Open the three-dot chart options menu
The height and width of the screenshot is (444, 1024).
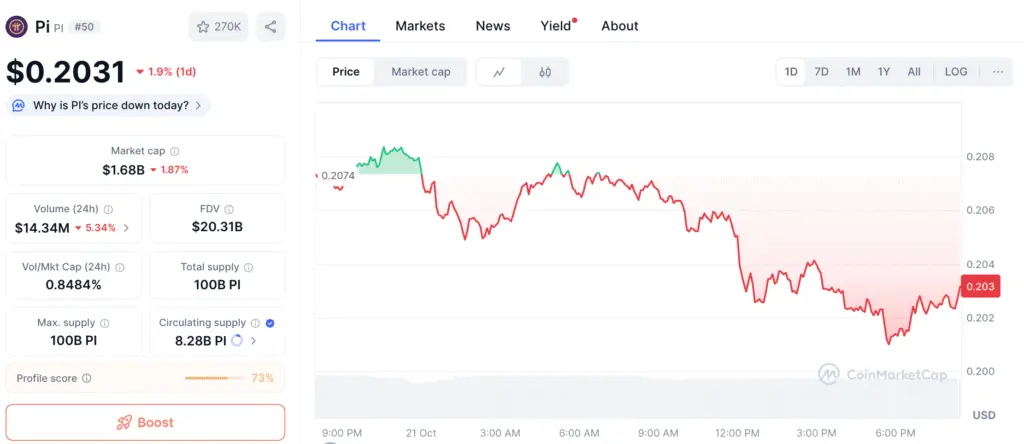(997, 72)
